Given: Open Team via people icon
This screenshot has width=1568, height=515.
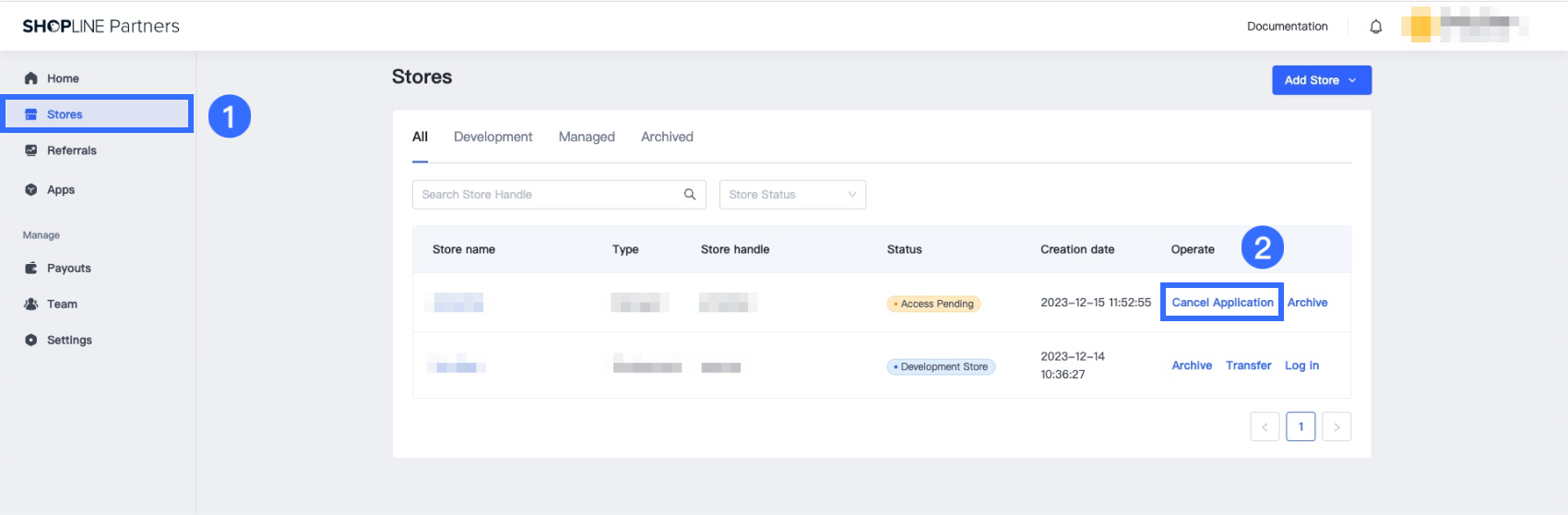Looking at the screenshot, I should pyautogui.click(x=31, y=304).
